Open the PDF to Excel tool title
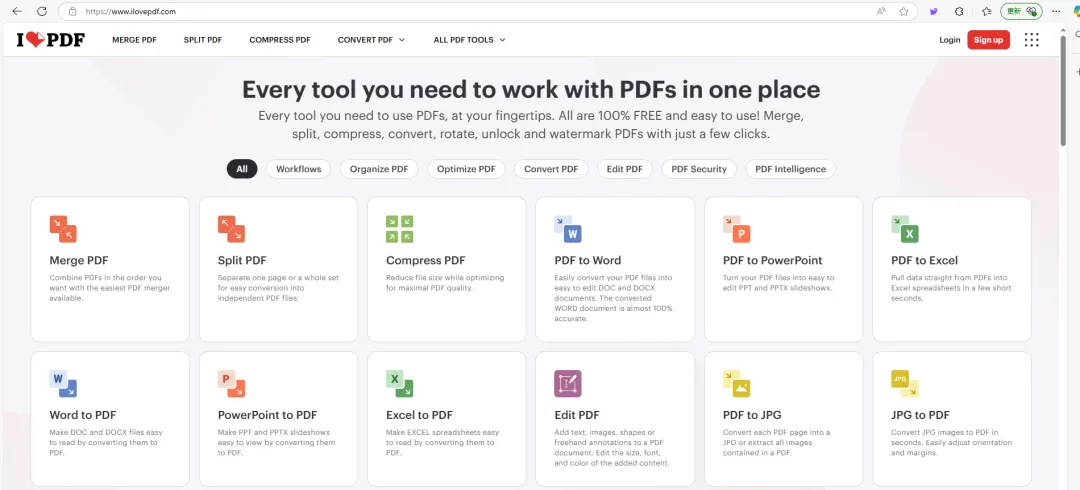 click(x=924, y=261)
